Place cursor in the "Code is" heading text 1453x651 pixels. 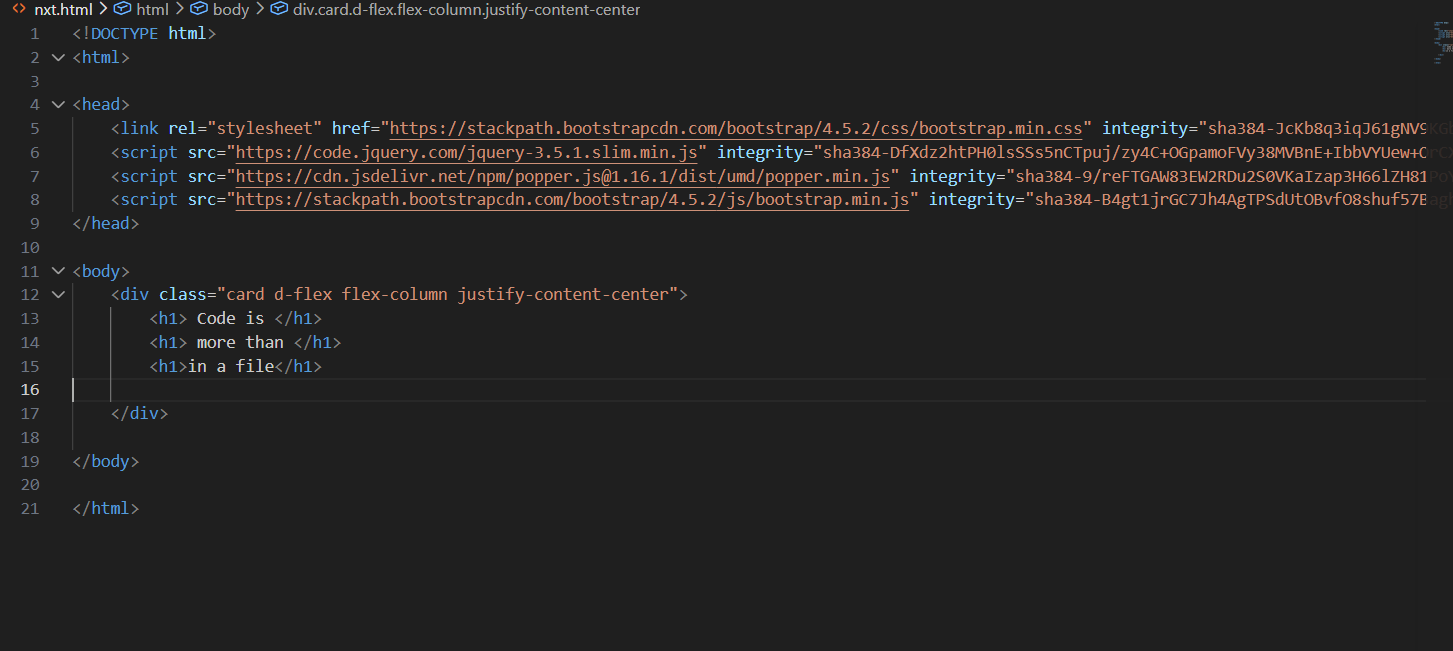[x=230, y=319]
